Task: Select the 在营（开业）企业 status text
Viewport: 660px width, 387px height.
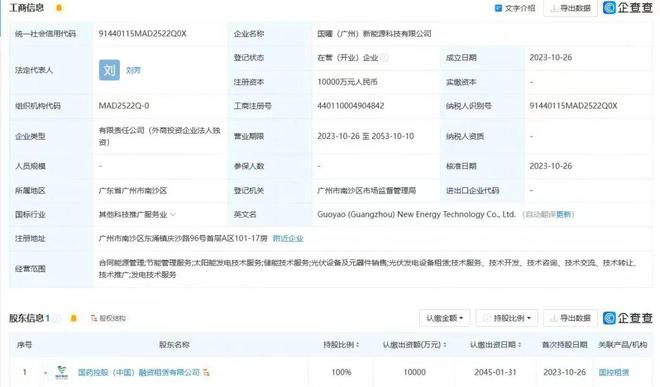Action: click(x=348, y=58)
